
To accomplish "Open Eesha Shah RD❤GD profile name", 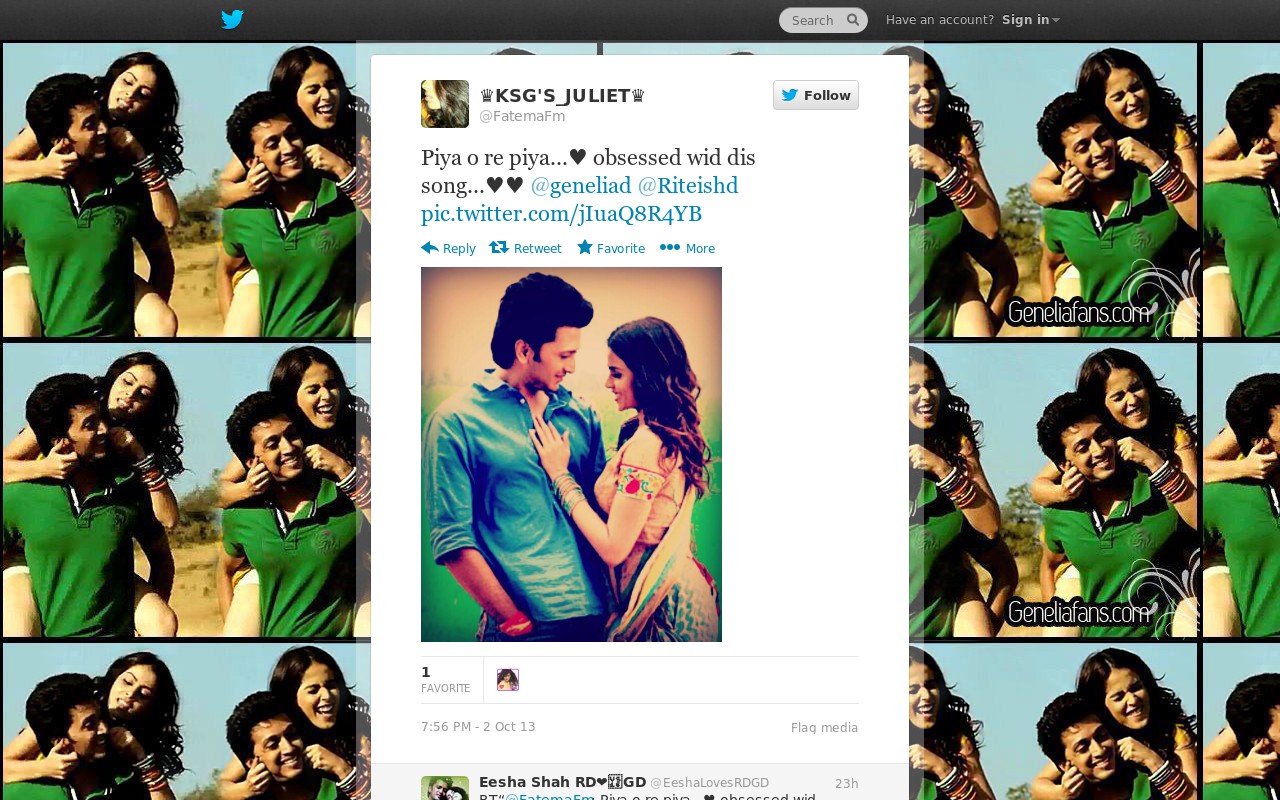I will click(562, 782).
